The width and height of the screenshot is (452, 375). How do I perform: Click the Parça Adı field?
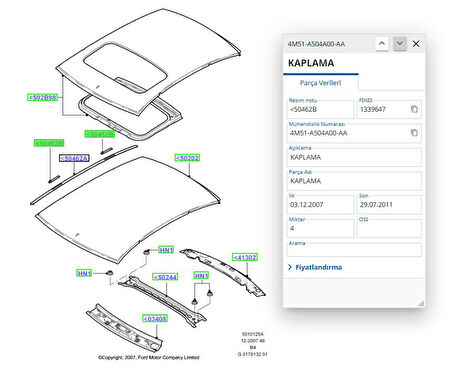tap(354, 181)
